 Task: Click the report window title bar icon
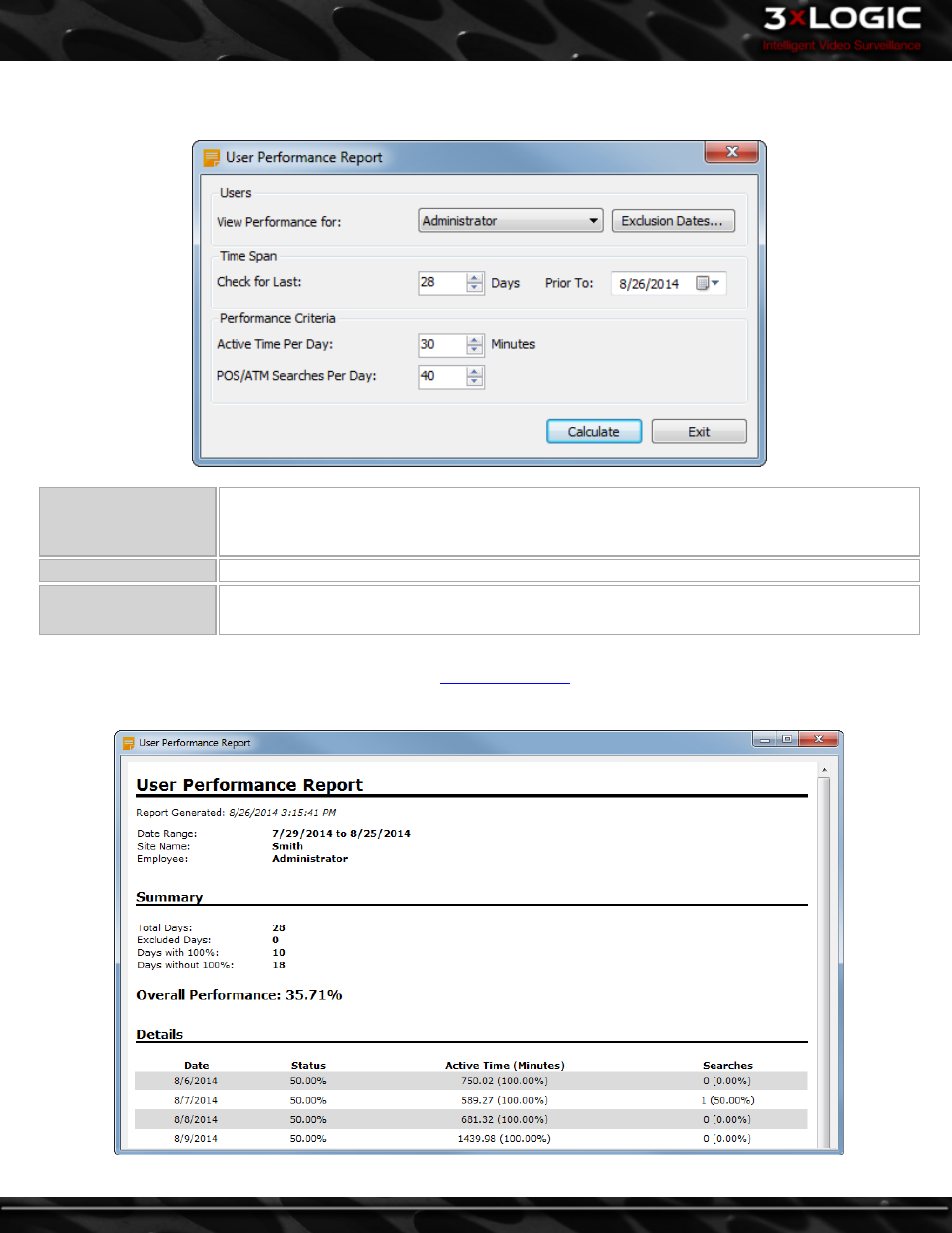[129, 743]
